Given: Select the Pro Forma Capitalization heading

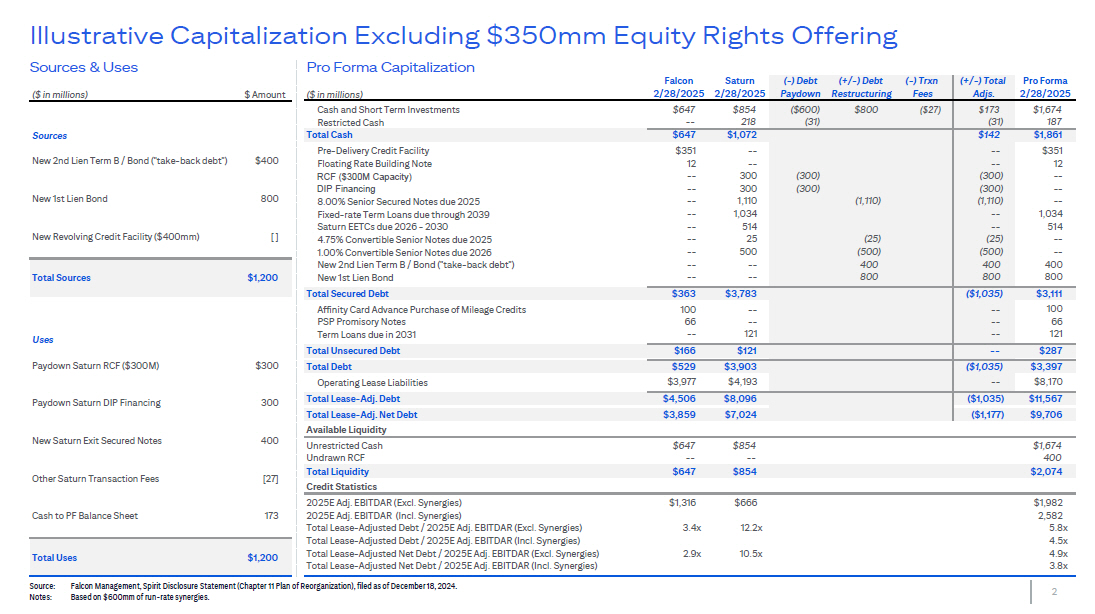Looking at the screenshot, I should (x=390, y=67).
